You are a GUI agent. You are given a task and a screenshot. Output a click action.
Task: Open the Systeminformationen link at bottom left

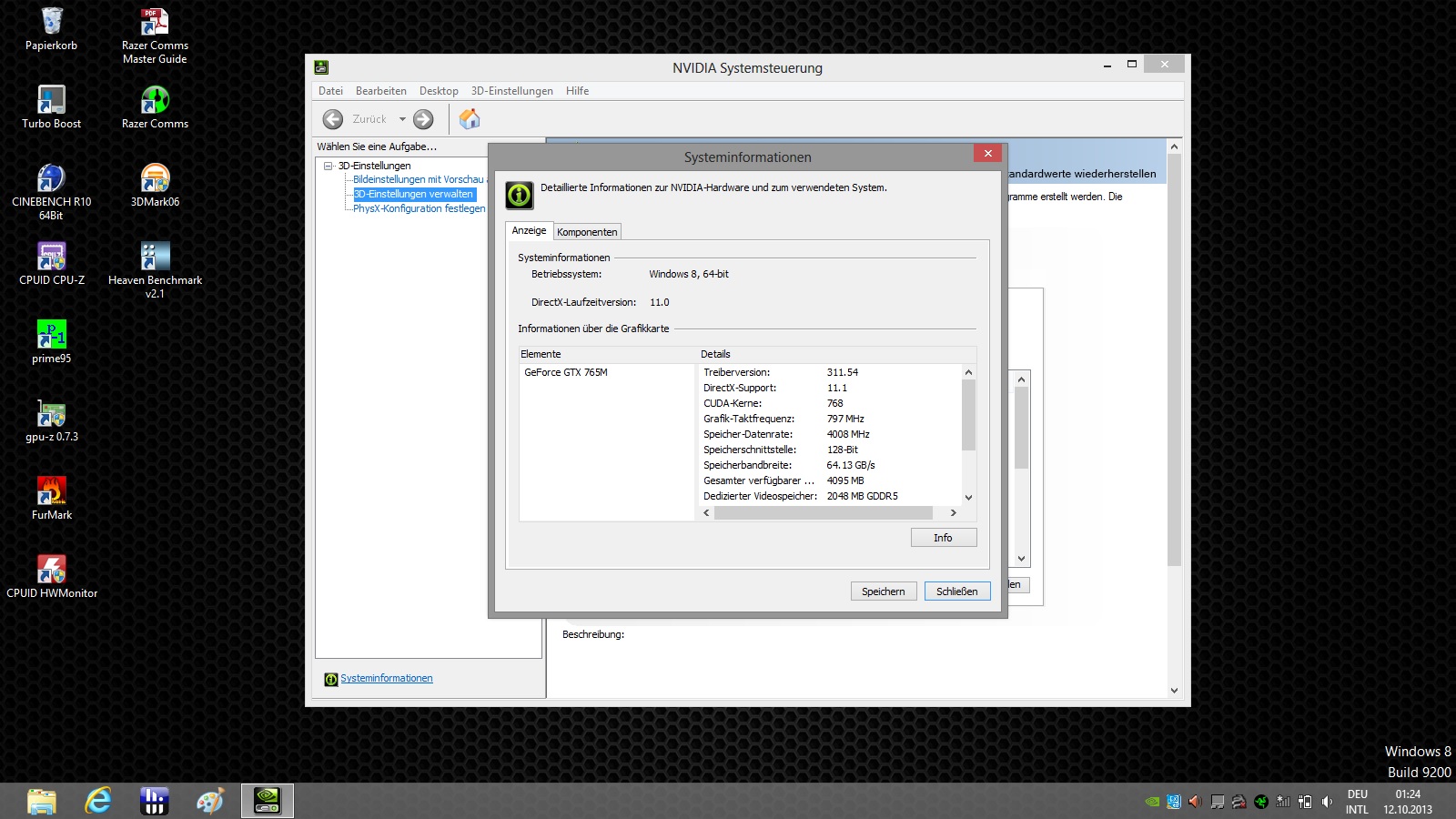tap(387, 679)
